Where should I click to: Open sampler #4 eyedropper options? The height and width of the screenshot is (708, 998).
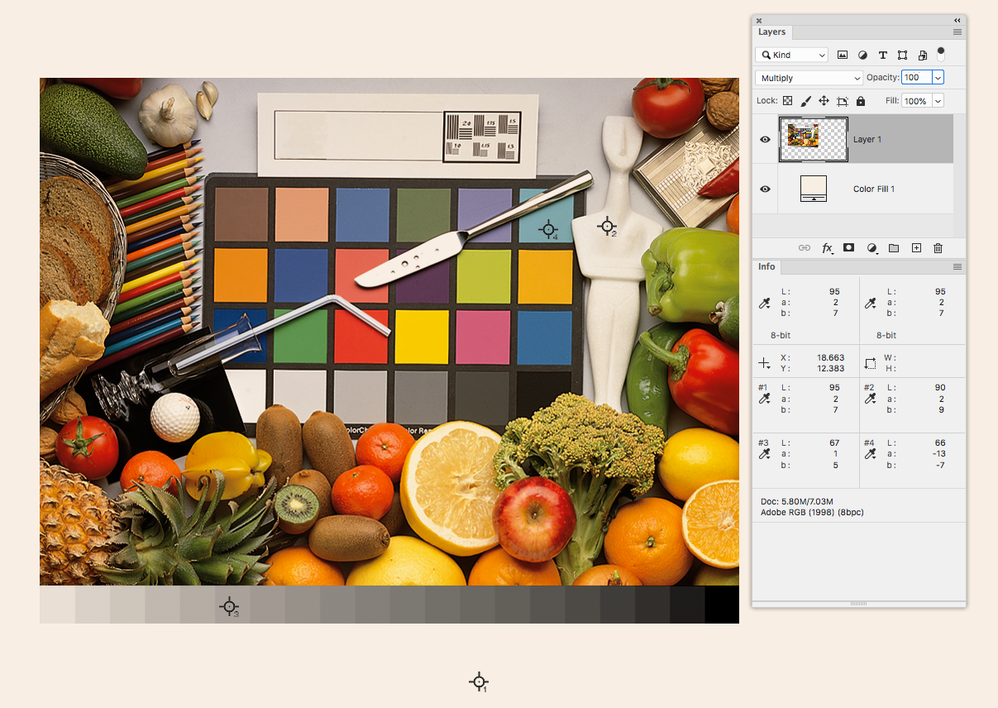click(x=870, y=454)
